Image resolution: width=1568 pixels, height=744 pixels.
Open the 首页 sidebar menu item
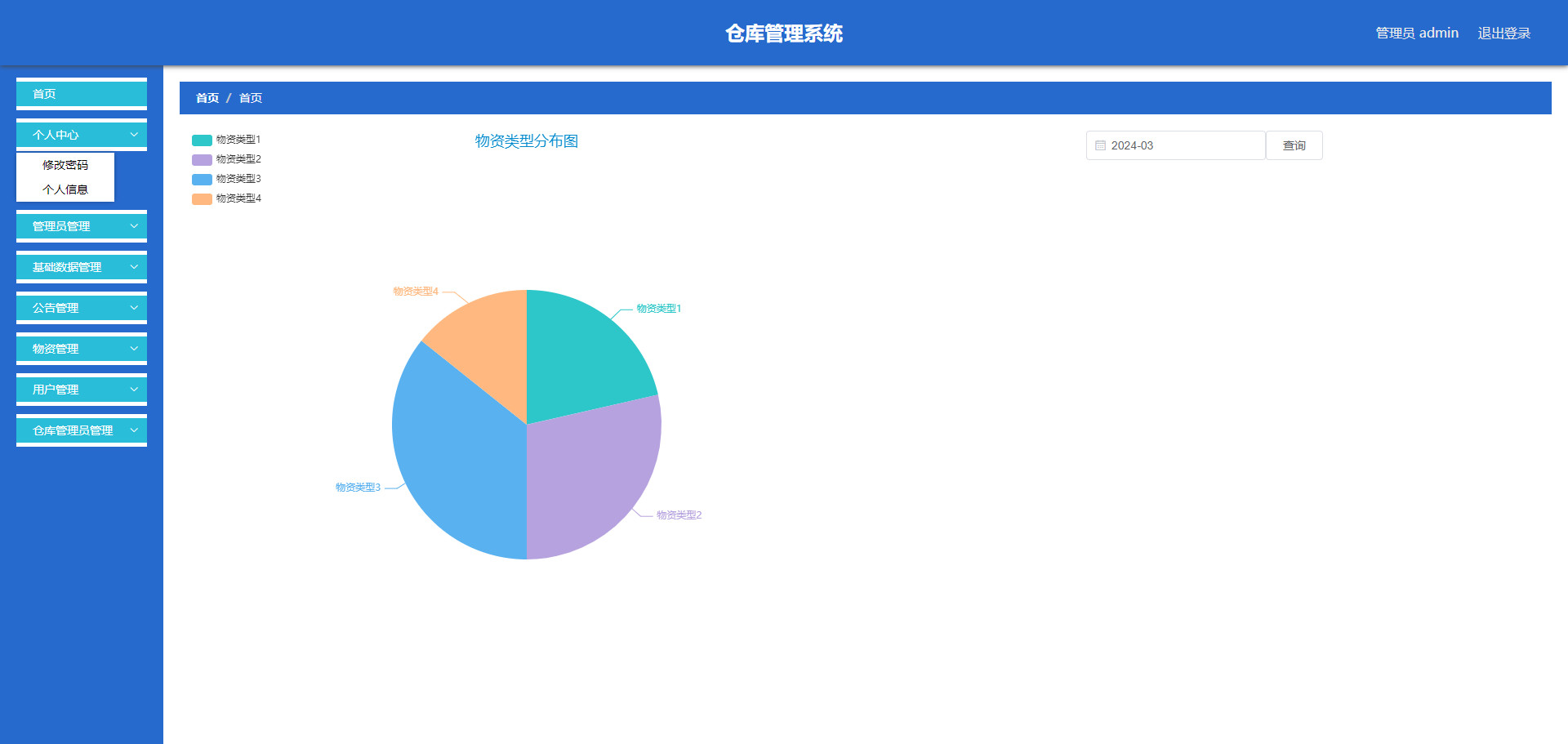point(82,94)
